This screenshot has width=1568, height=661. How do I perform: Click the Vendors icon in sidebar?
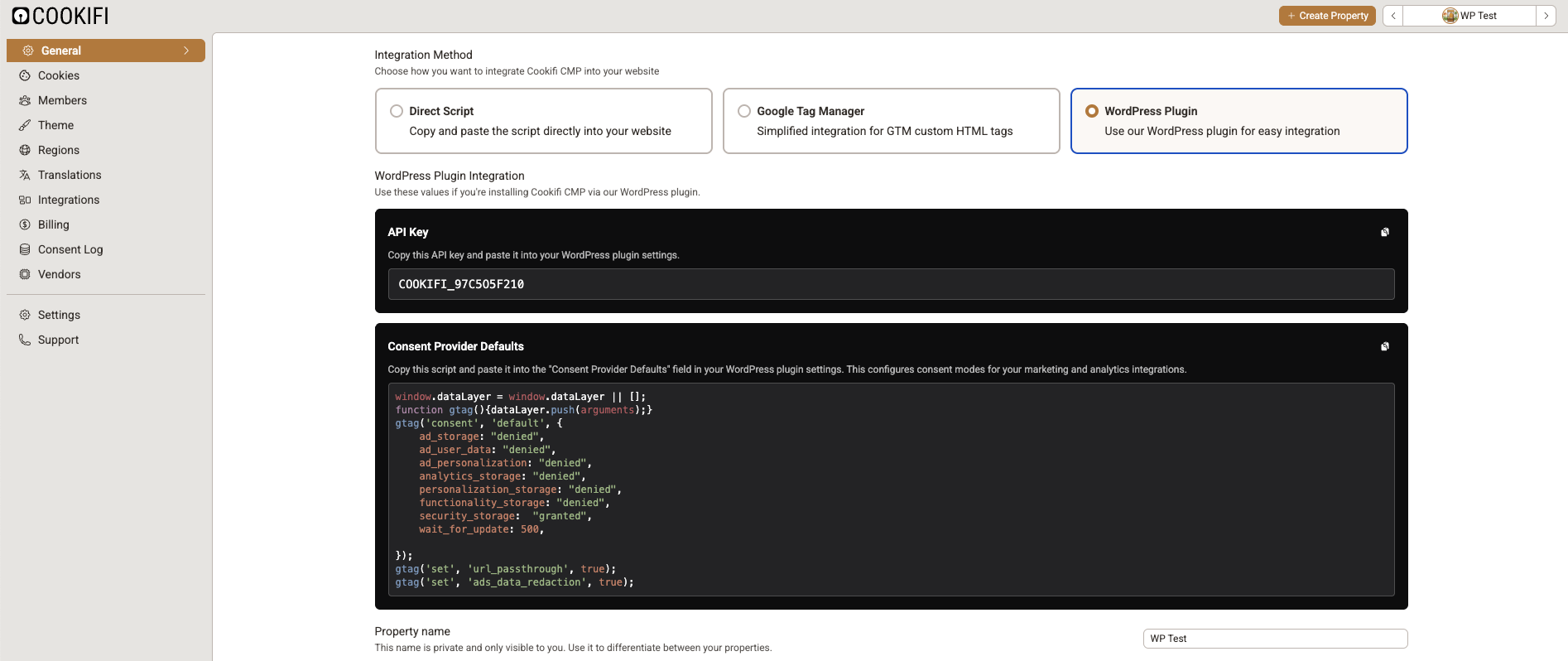pos(25,274)
